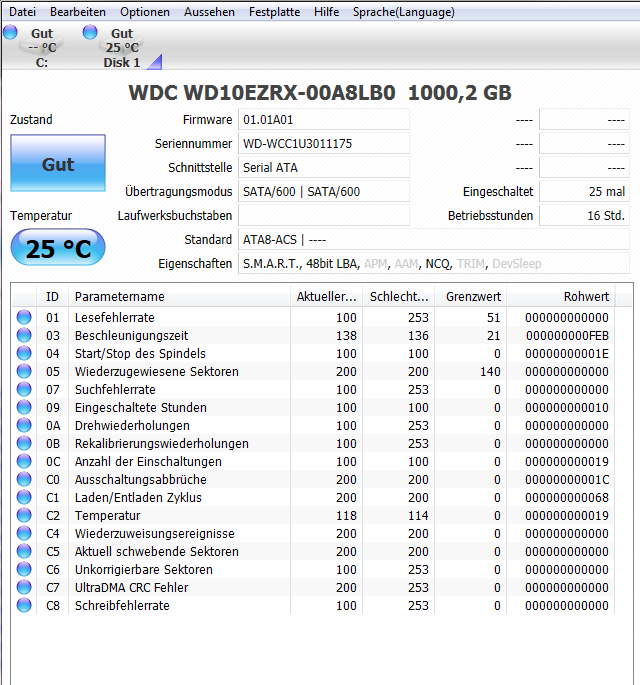Click the blue status orb for C: drive
Screen dimensions: 640x685
pyautogui.click(x=10, y=32)
